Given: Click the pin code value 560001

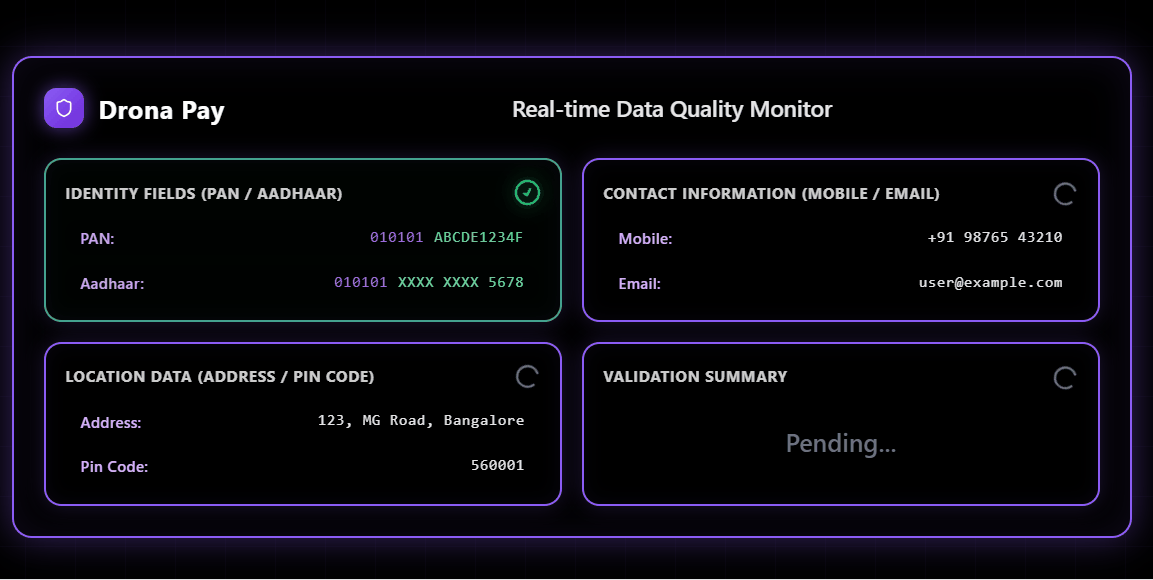Looking at the screenshot, I should pos(497,465).
